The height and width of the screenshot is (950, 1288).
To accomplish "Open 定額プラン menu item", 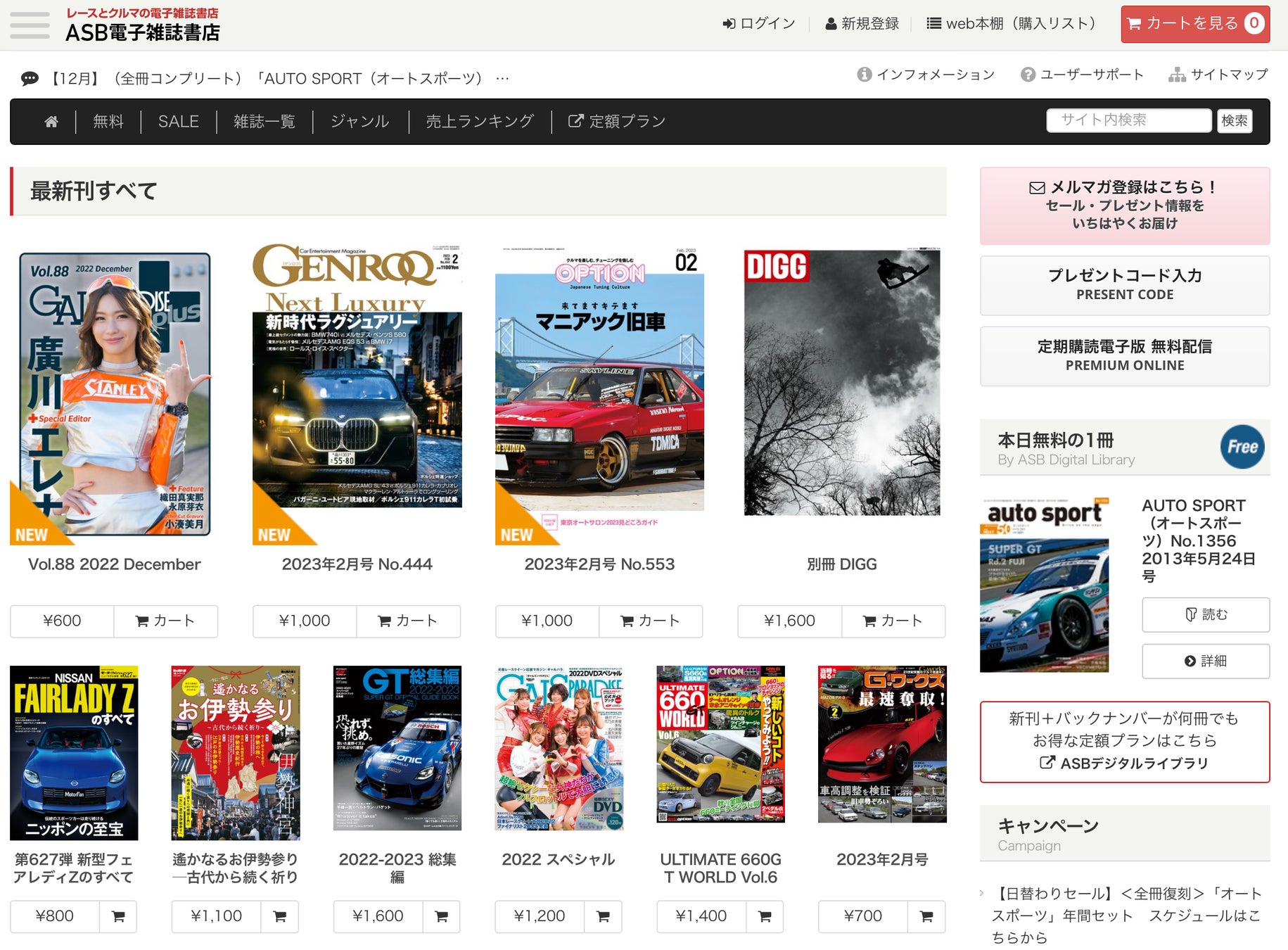I will (617, 122).
